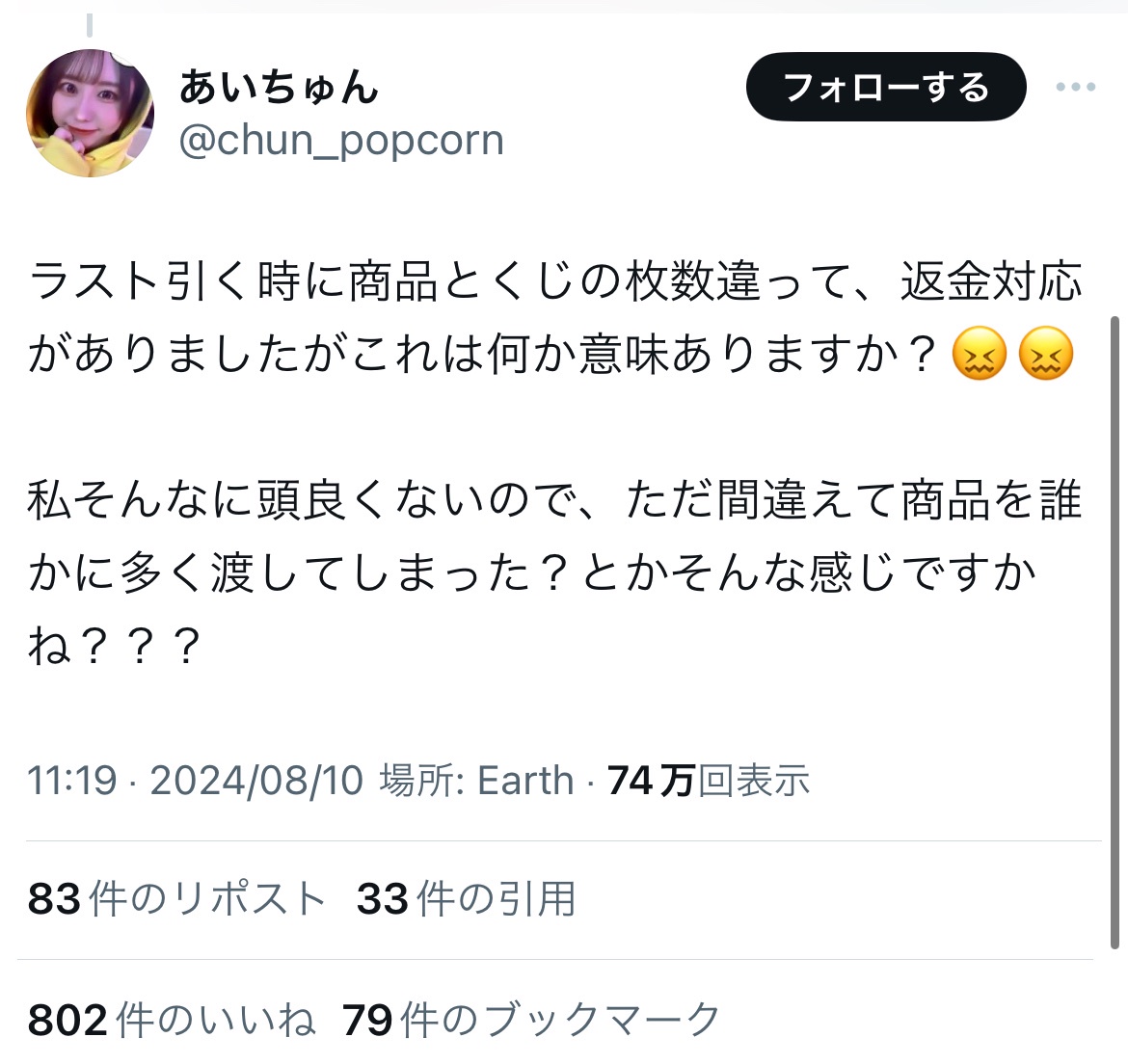
Task: Open the three-dot more options menu
Action: click(1076, 87)
